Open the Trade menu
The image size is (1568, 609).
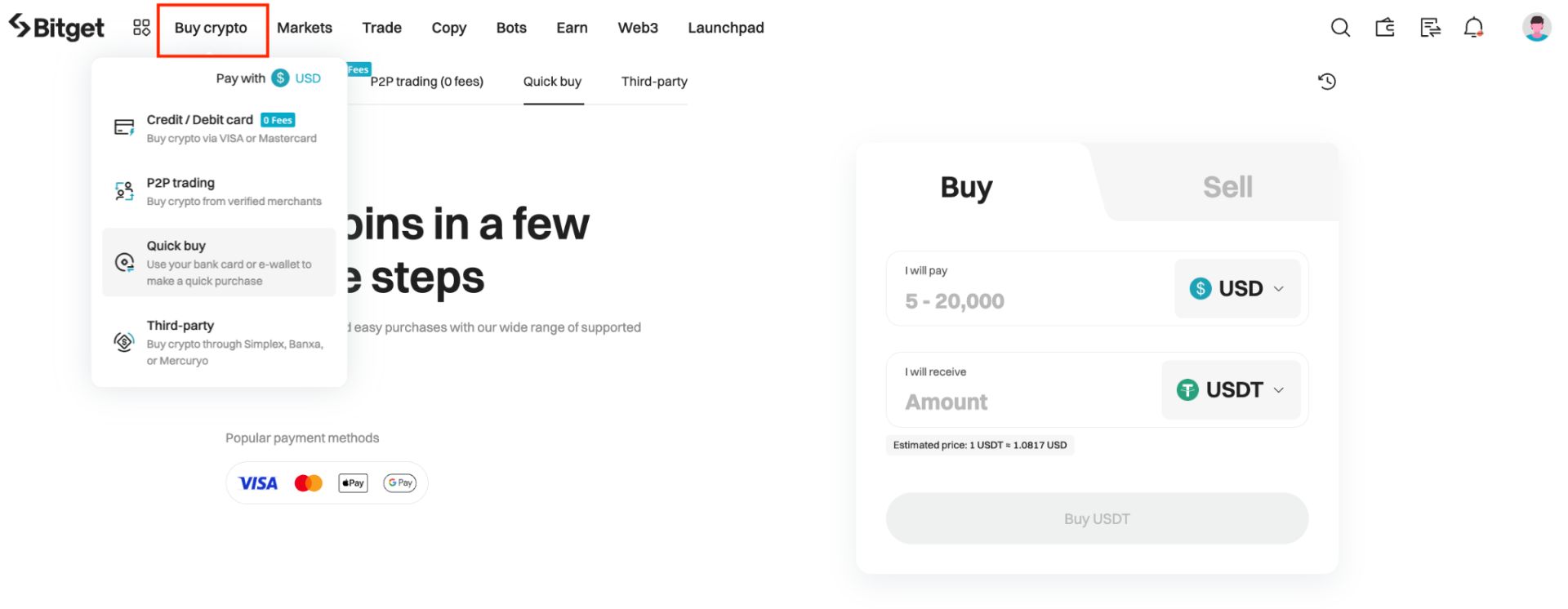pyautogui.click(x=382, y=28)
